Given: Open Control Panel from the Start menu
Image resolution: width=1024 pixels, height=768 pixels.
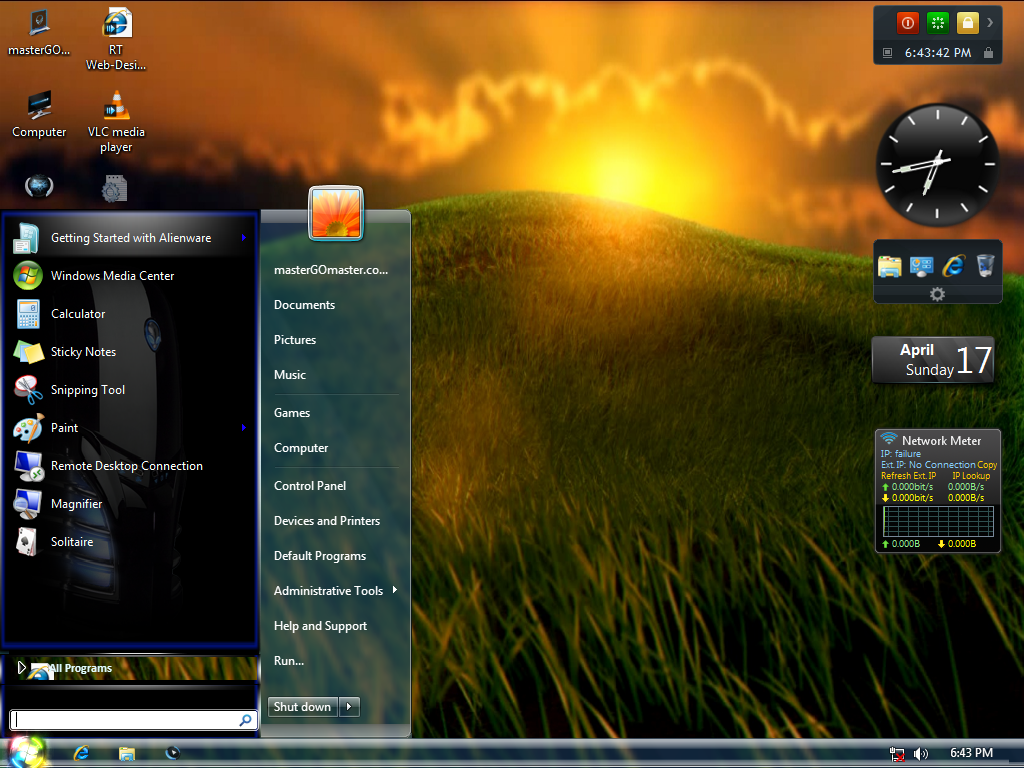Looking at the screenshot, I should pos(310,486).
